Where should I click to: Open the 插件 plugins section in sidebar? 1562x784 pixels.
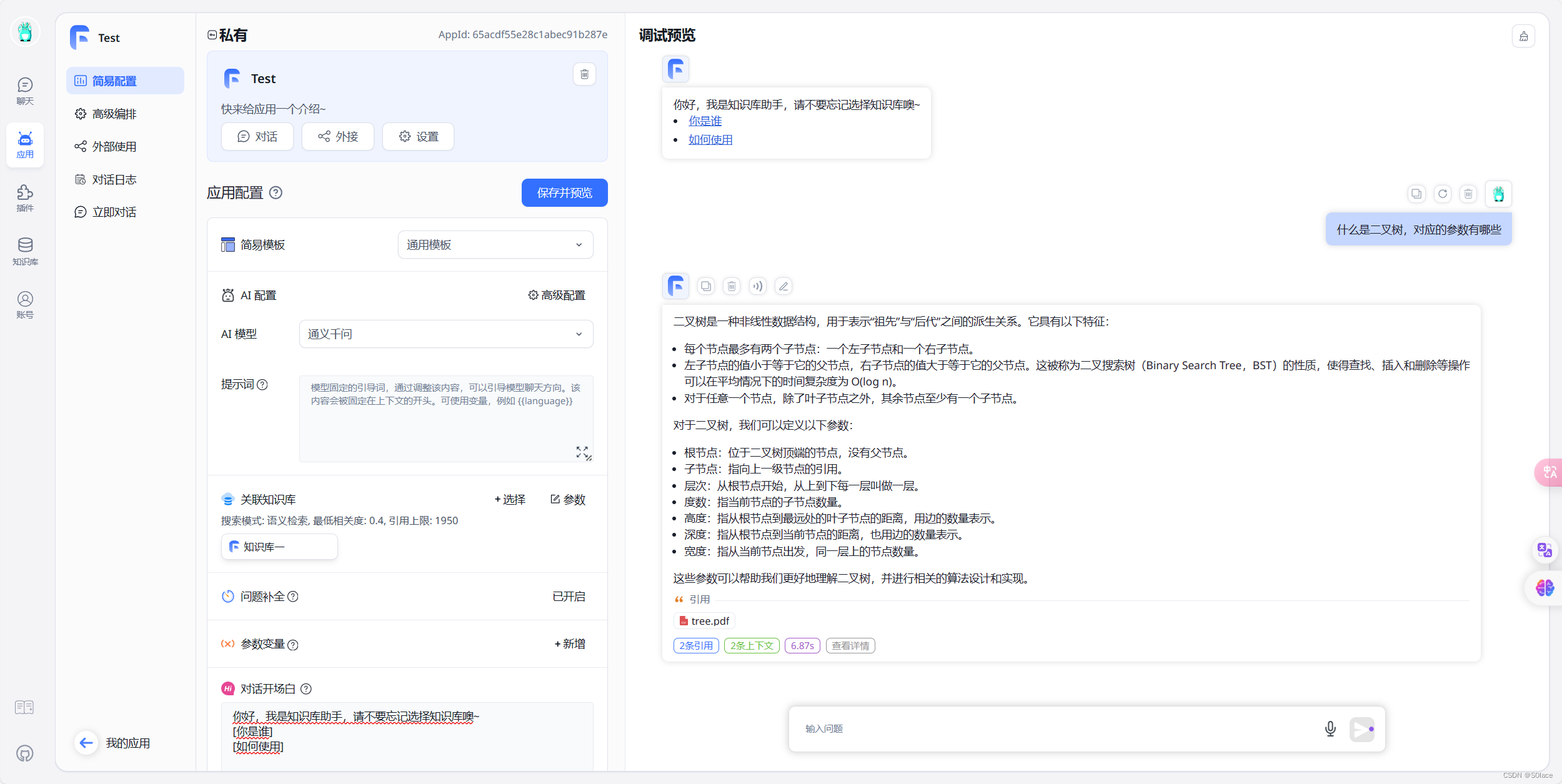tap(25, 198)
